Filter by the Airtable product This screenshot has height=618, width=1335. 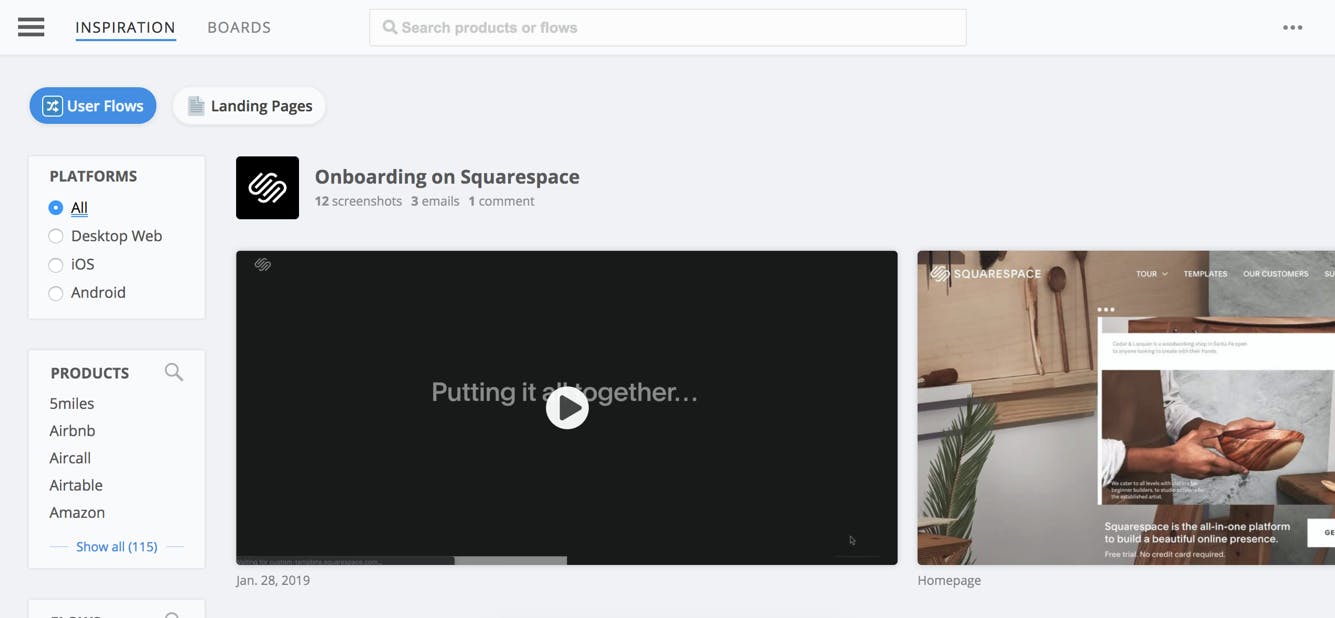point(76,485)
